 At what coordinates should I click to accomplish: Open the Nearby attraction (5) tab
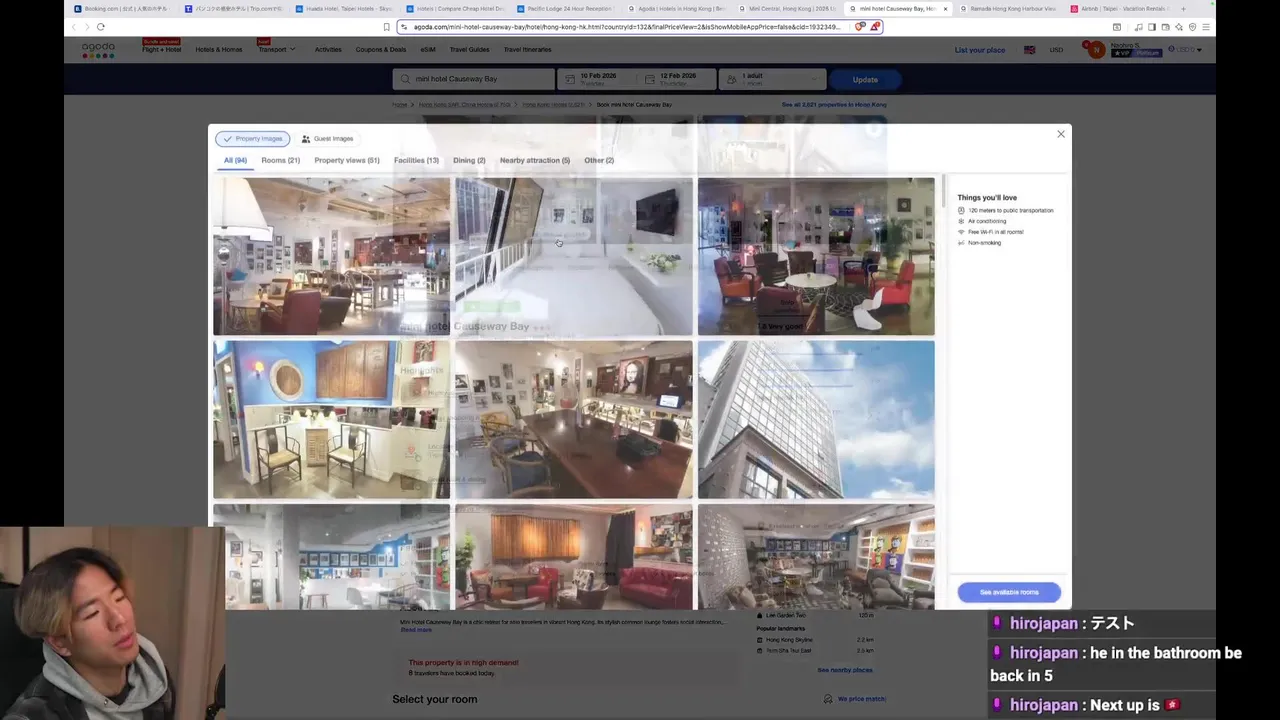point(535,160)
